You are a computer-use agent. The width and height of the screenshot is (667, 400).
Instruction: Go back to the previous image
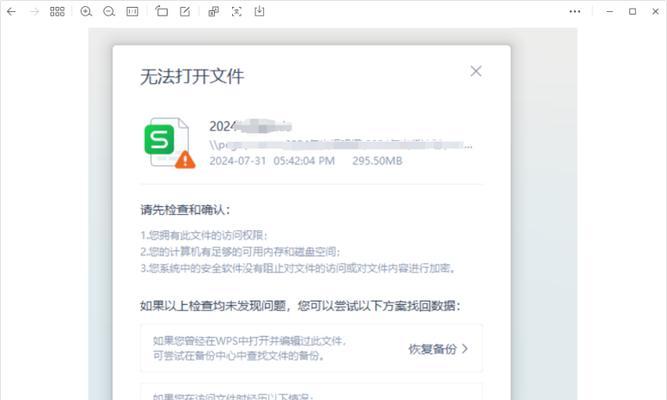[x=11, y=11]
